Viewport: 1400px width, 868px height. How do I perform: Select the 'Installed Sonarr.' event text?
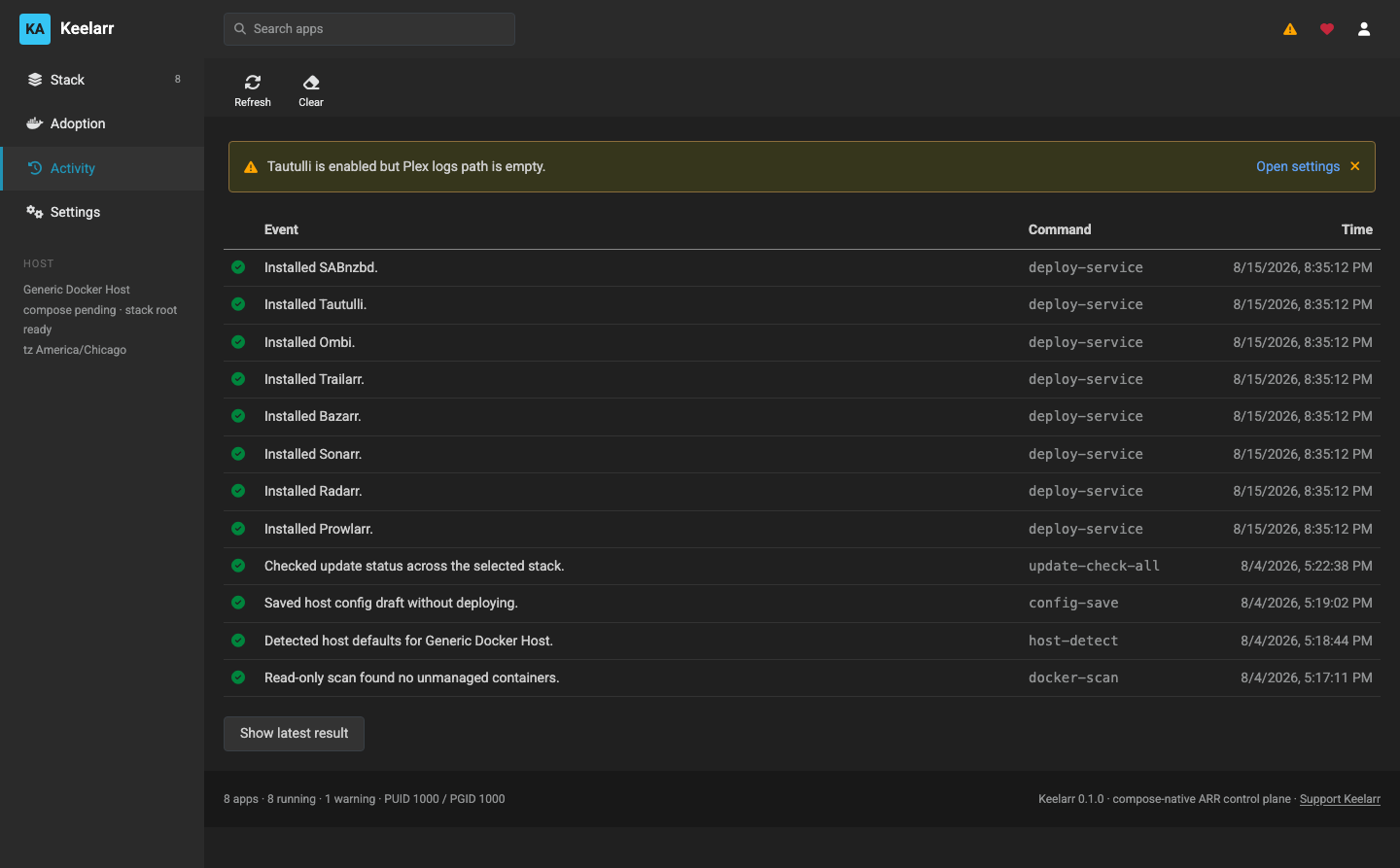pos(313,454)
